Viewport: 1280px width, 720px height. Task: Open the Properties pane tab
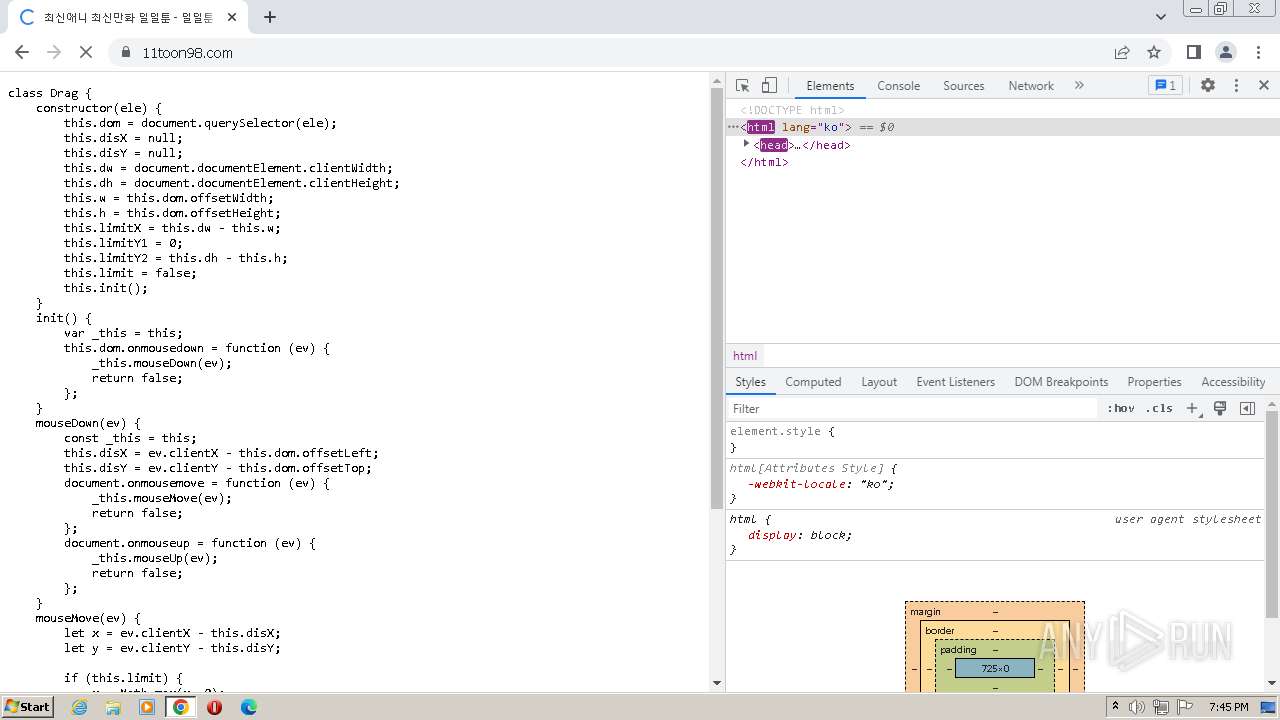click(x=1154, y=382)
